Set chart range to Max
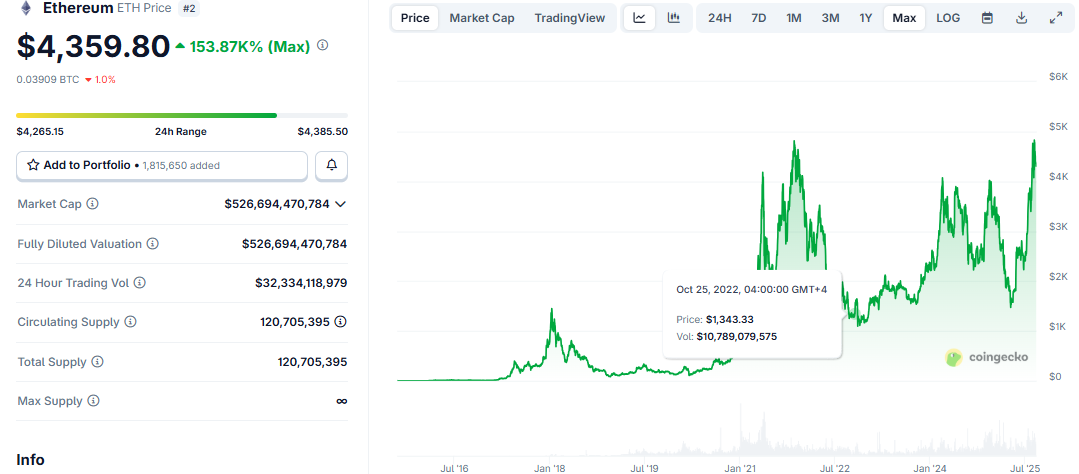 [x=904, y=18]
